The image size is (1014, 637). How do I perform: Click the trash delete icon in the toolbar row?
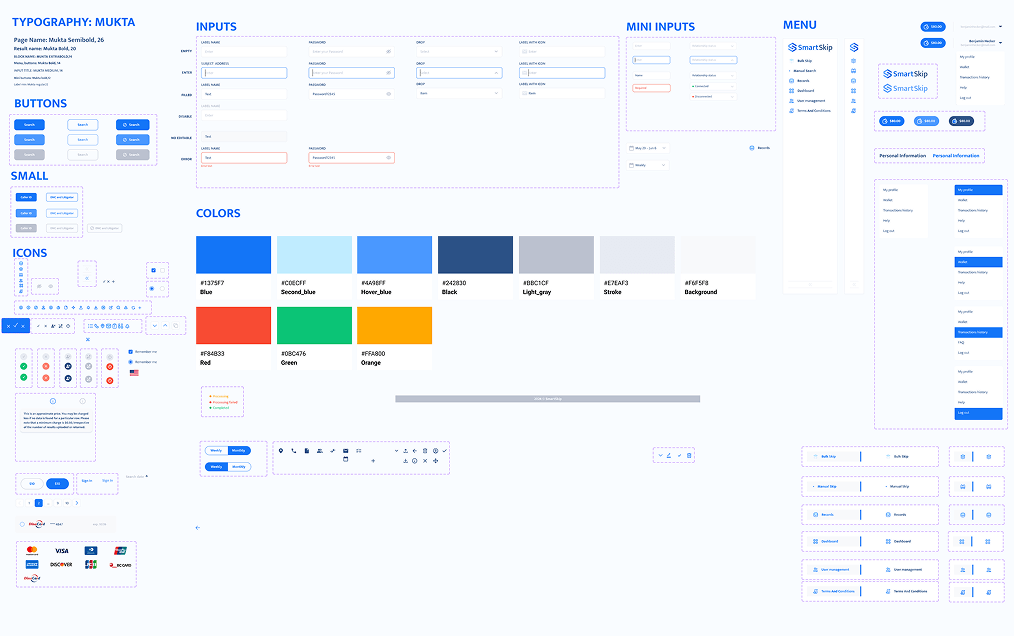[425, 450]
